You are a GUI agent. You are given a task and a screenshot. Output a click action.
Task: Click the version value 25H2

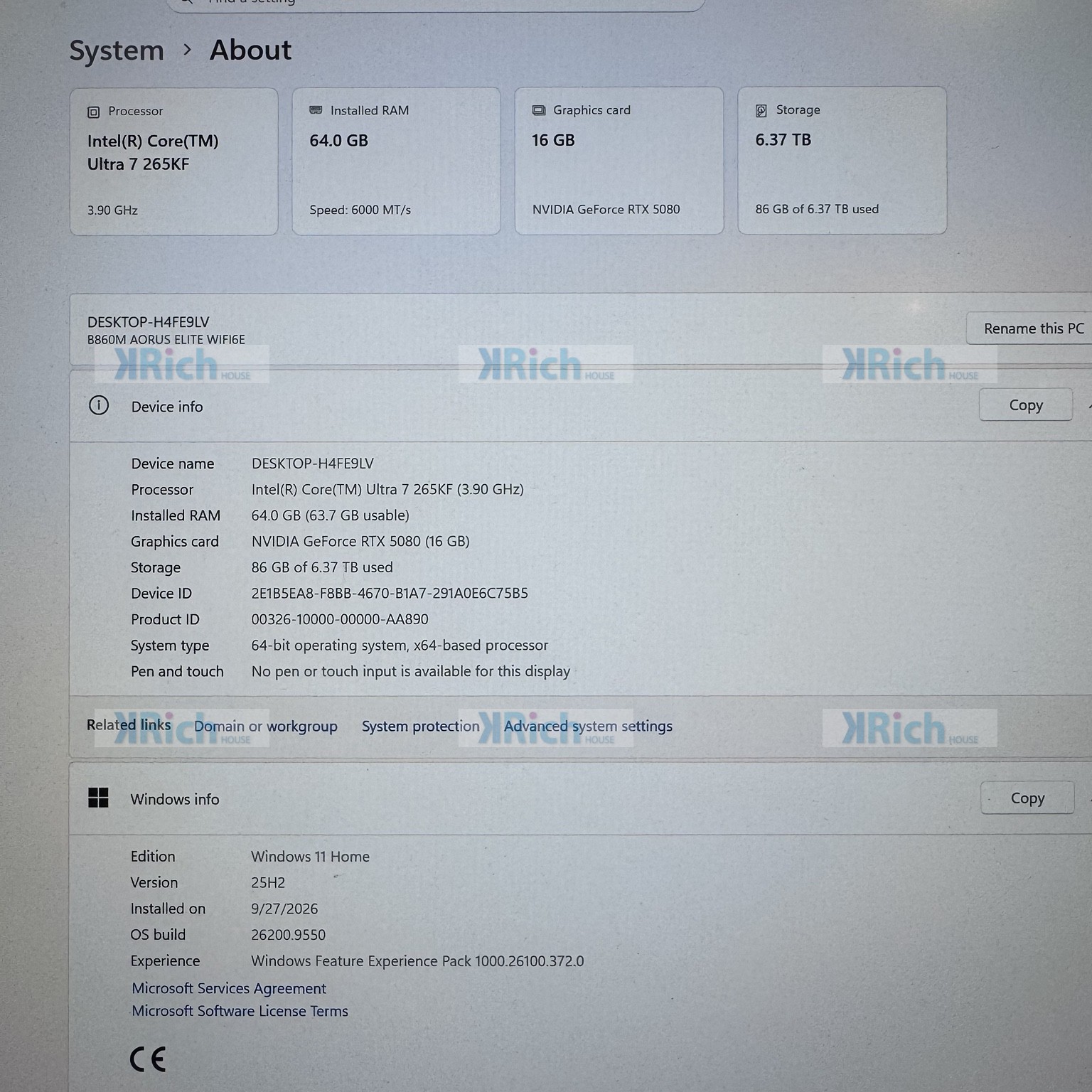(x=268, y=883)
